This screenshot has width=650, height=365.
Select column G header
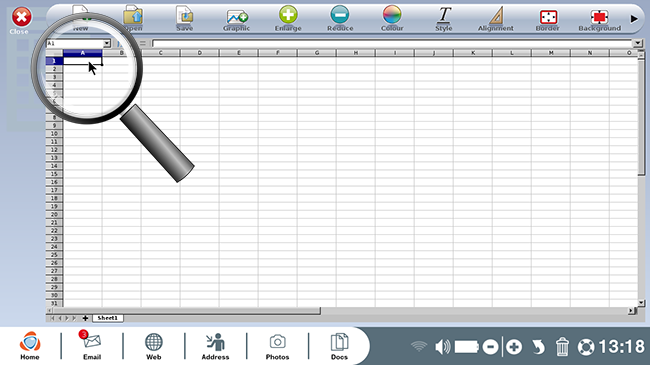point(317,53)
